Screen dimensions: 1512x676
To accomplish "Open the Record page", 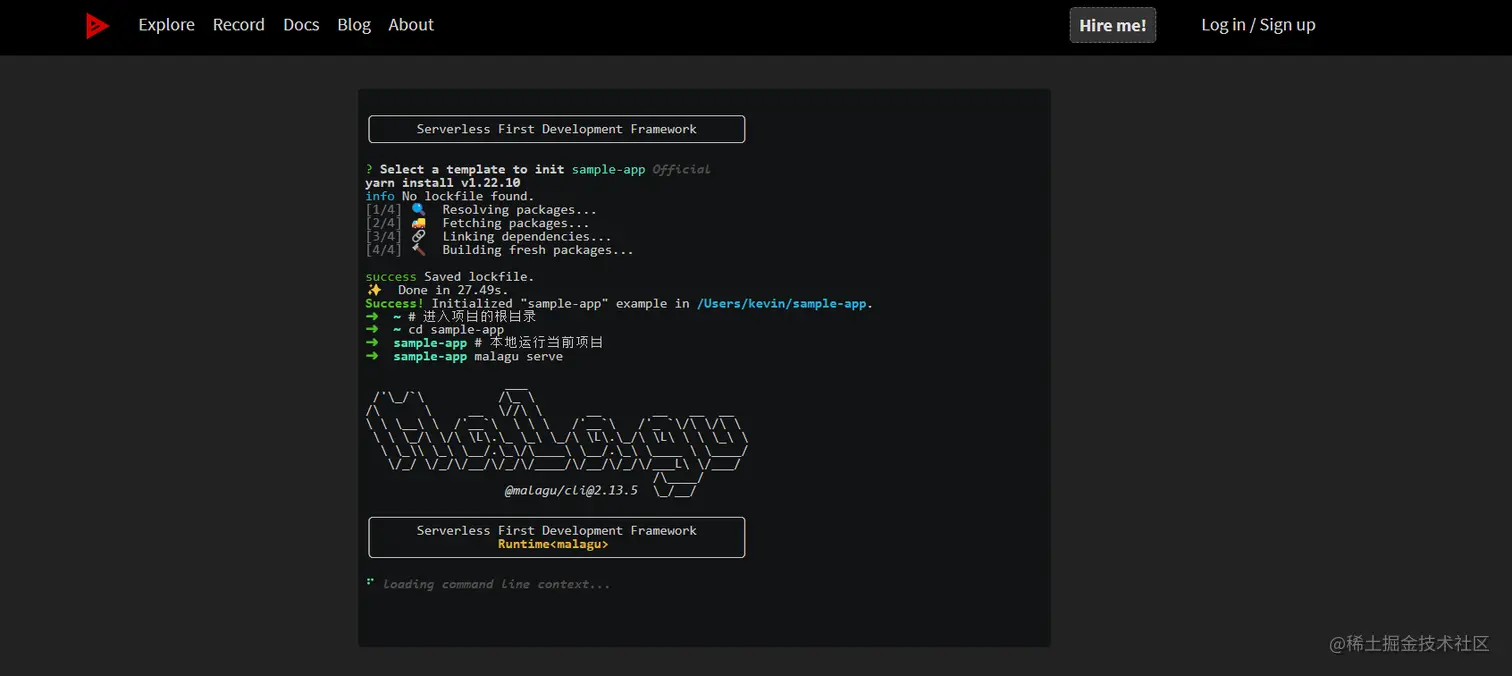I will [238, 25].
